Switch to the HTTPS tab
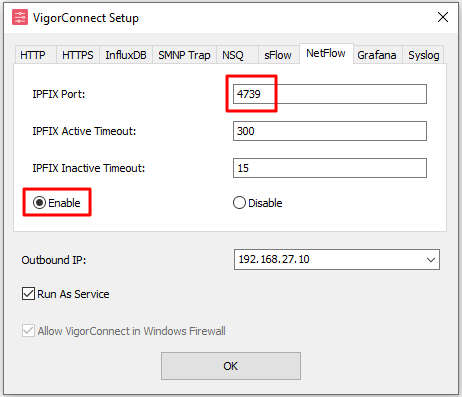This screenshot has height=397, width=462. (x=78, y=55)
